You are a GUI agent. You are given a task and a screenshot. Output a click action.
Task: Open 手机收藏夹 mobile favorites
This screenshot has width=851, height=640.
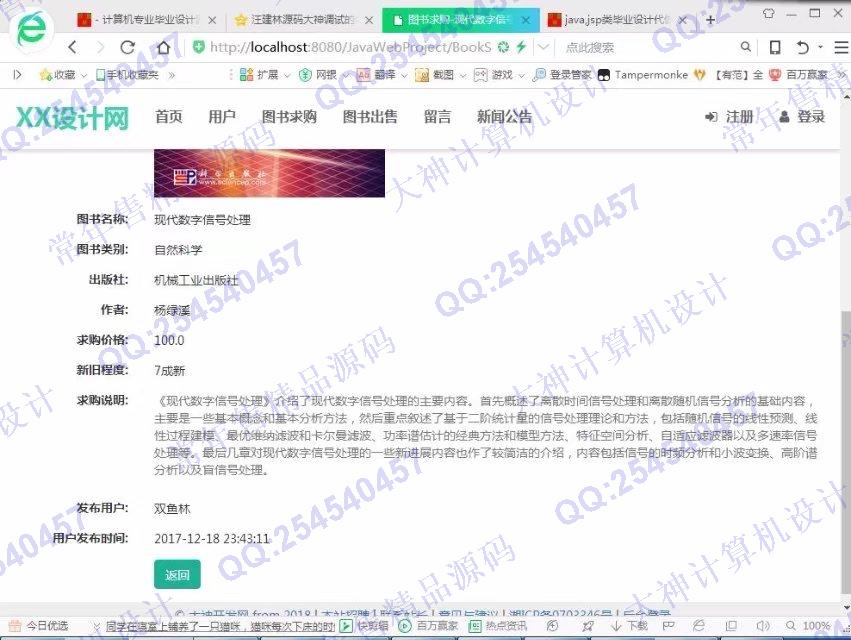click(128, 75)
